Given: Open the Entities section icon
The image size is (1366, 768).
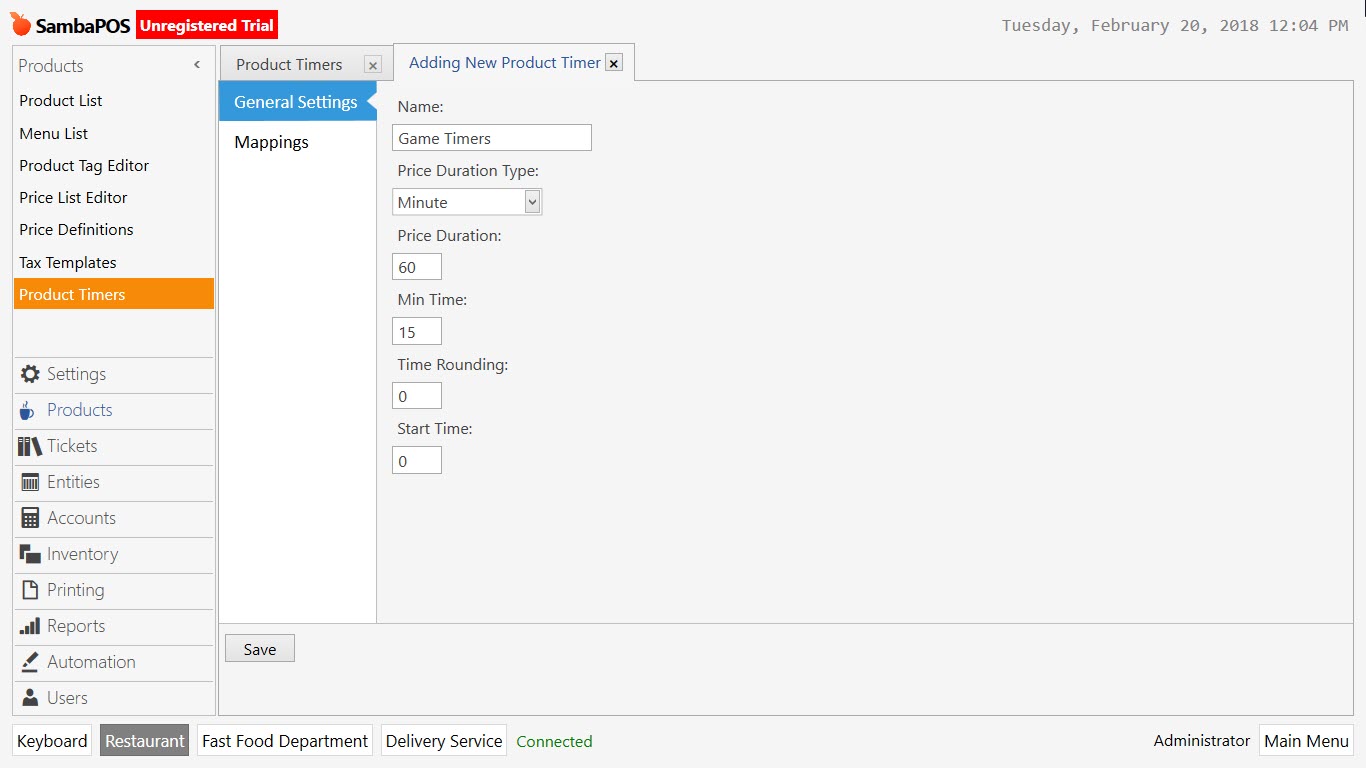Looking at the screenshot, I should (30, 482).
